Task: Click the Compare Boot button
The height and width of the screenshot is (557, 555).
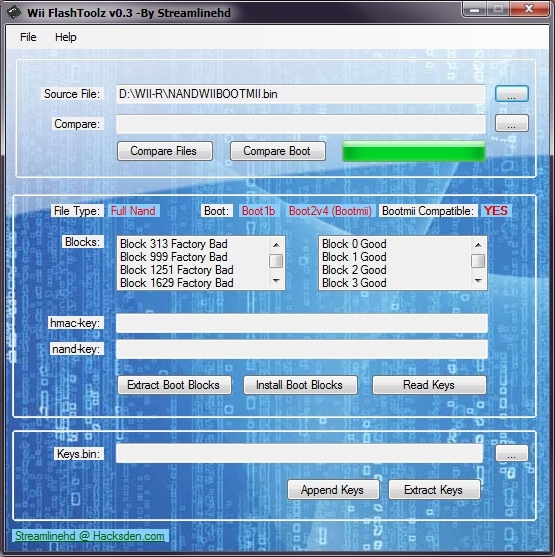Action: (278, 151)
